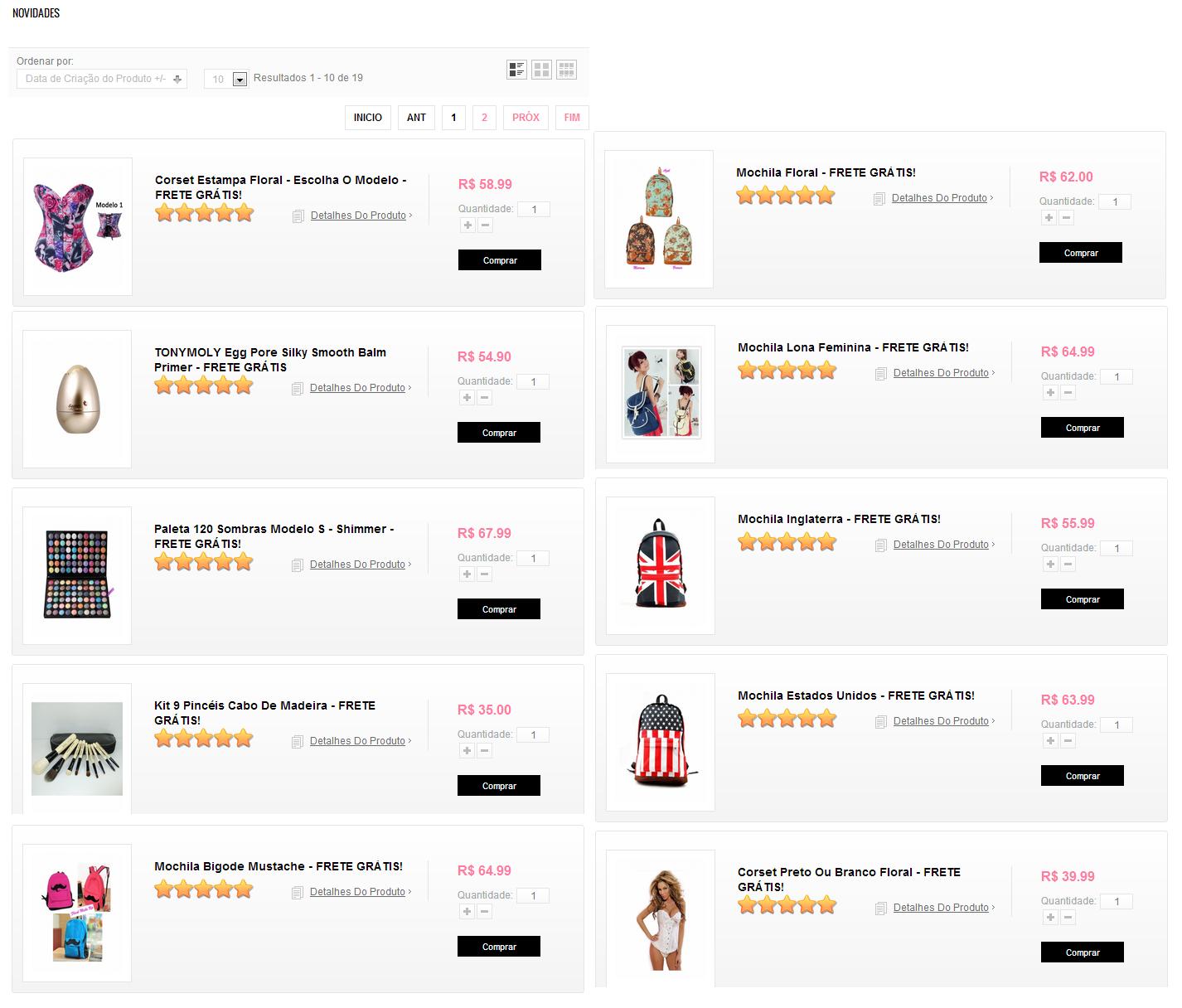Viewport: 1182px width, 1008px height.
Task: Increase quantity for Mochila Estados Unidos
Action: pyautogui.click(x=1050, y=741)
